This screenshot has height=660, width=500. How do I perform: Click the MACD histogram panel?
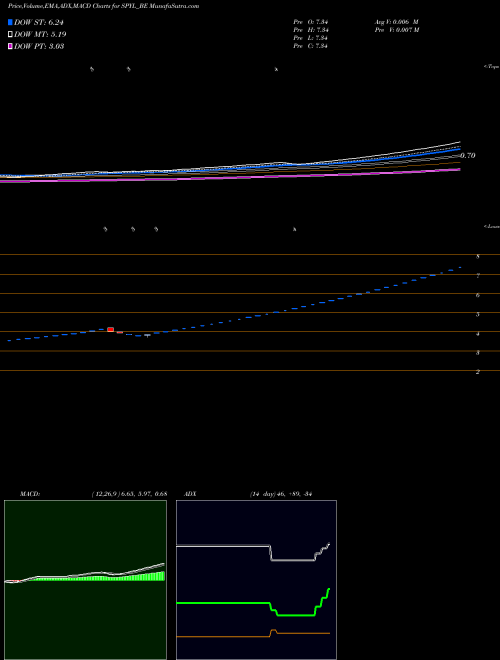(85, 580)
